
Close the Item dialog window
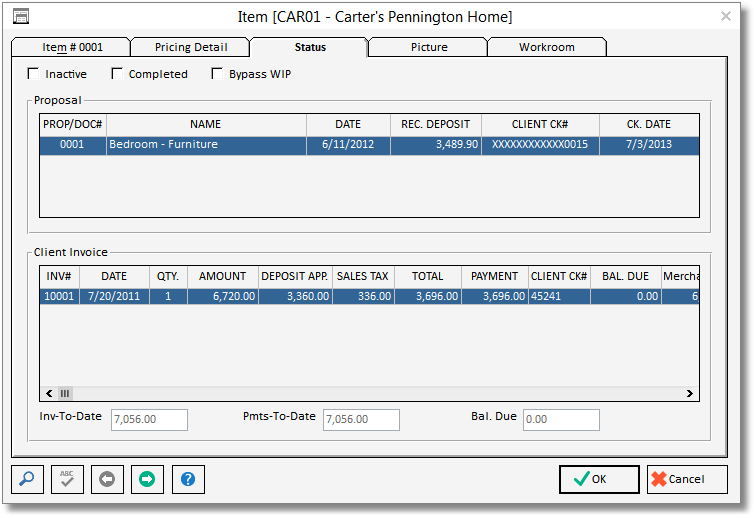coord(726,16)
